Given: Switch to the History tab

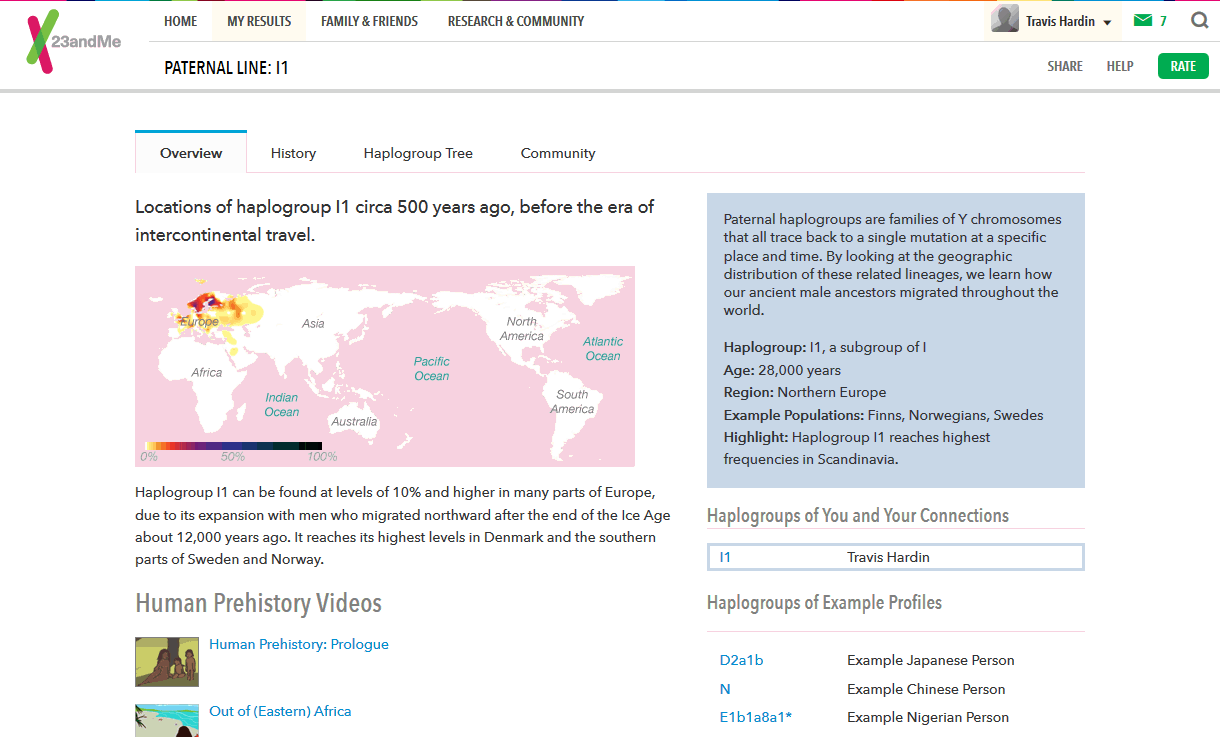Looking at the screenshot, I should pyautogui.click(x=293, y=153).
